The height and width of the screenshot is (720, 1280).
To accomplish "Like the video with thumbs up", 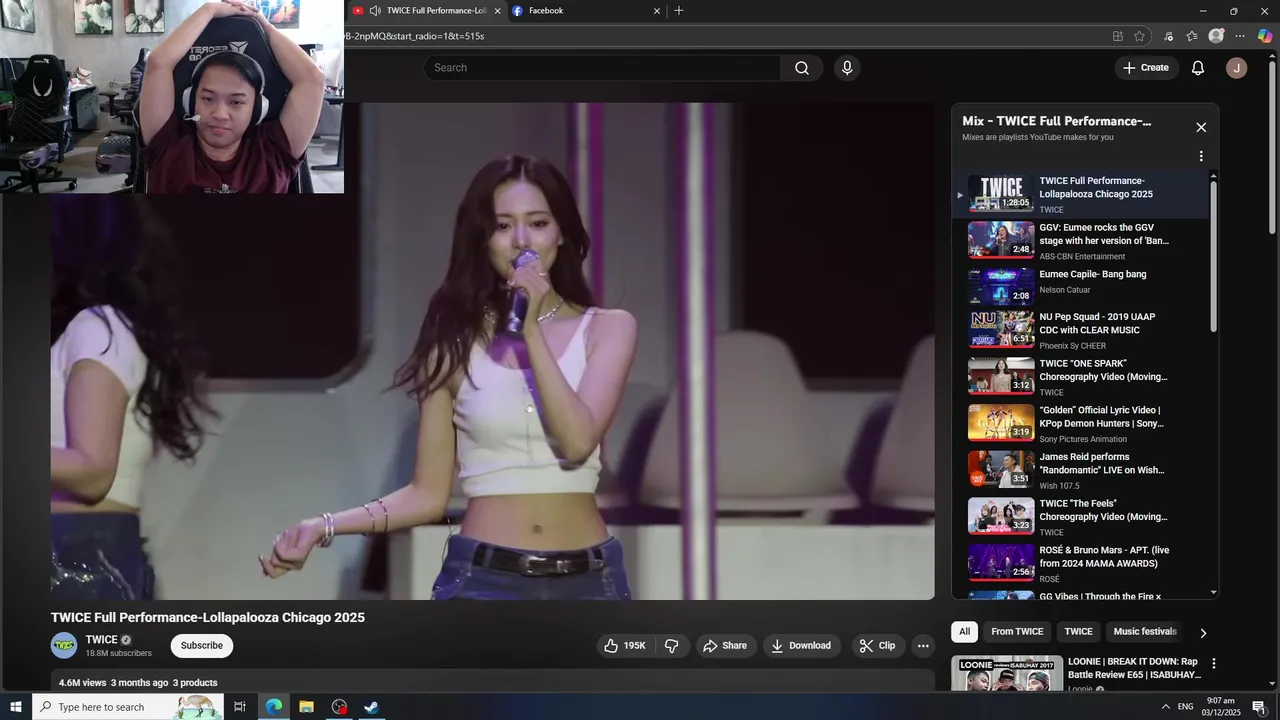I will click(x=625, y=646).
